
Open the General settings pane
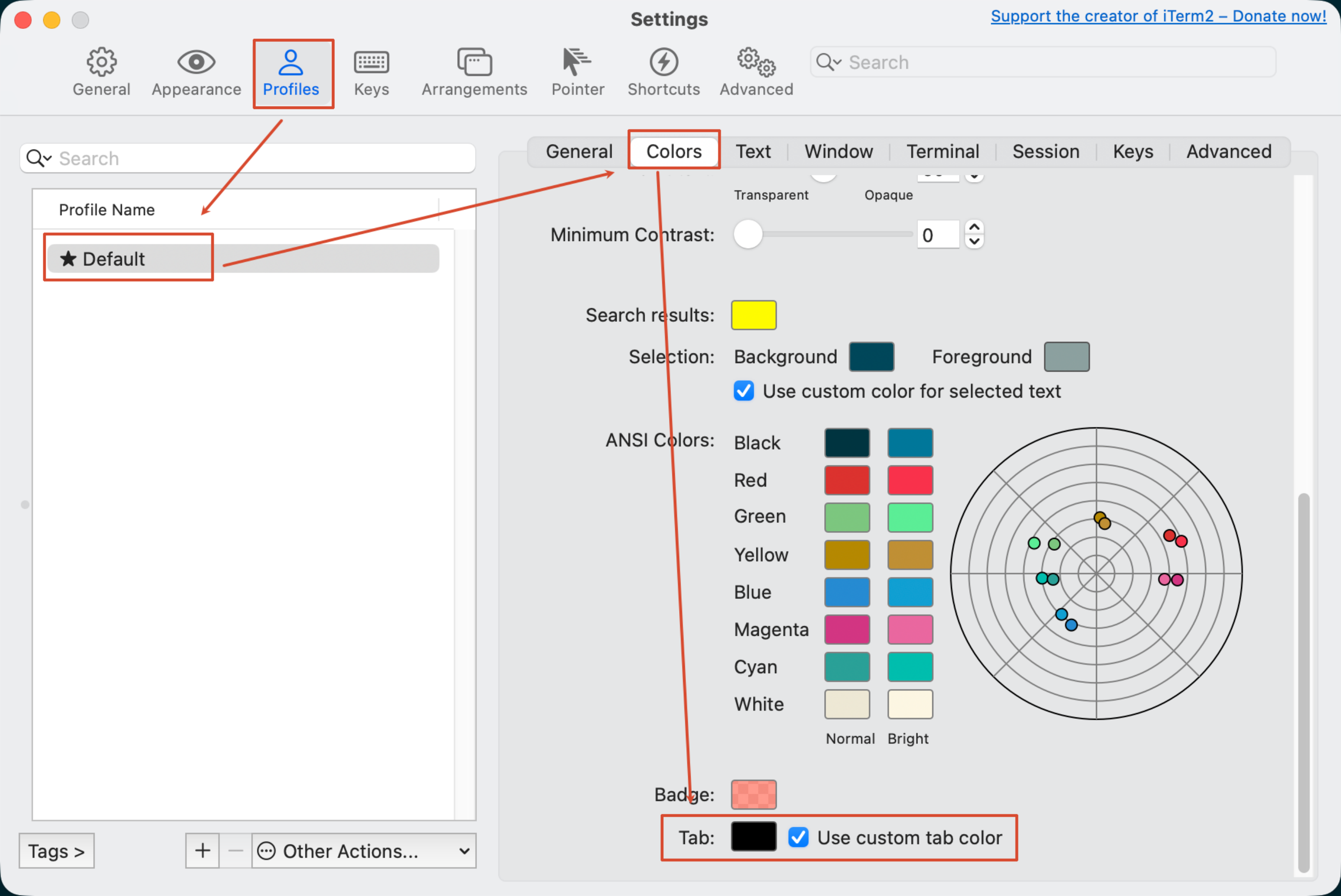point(101,73)
